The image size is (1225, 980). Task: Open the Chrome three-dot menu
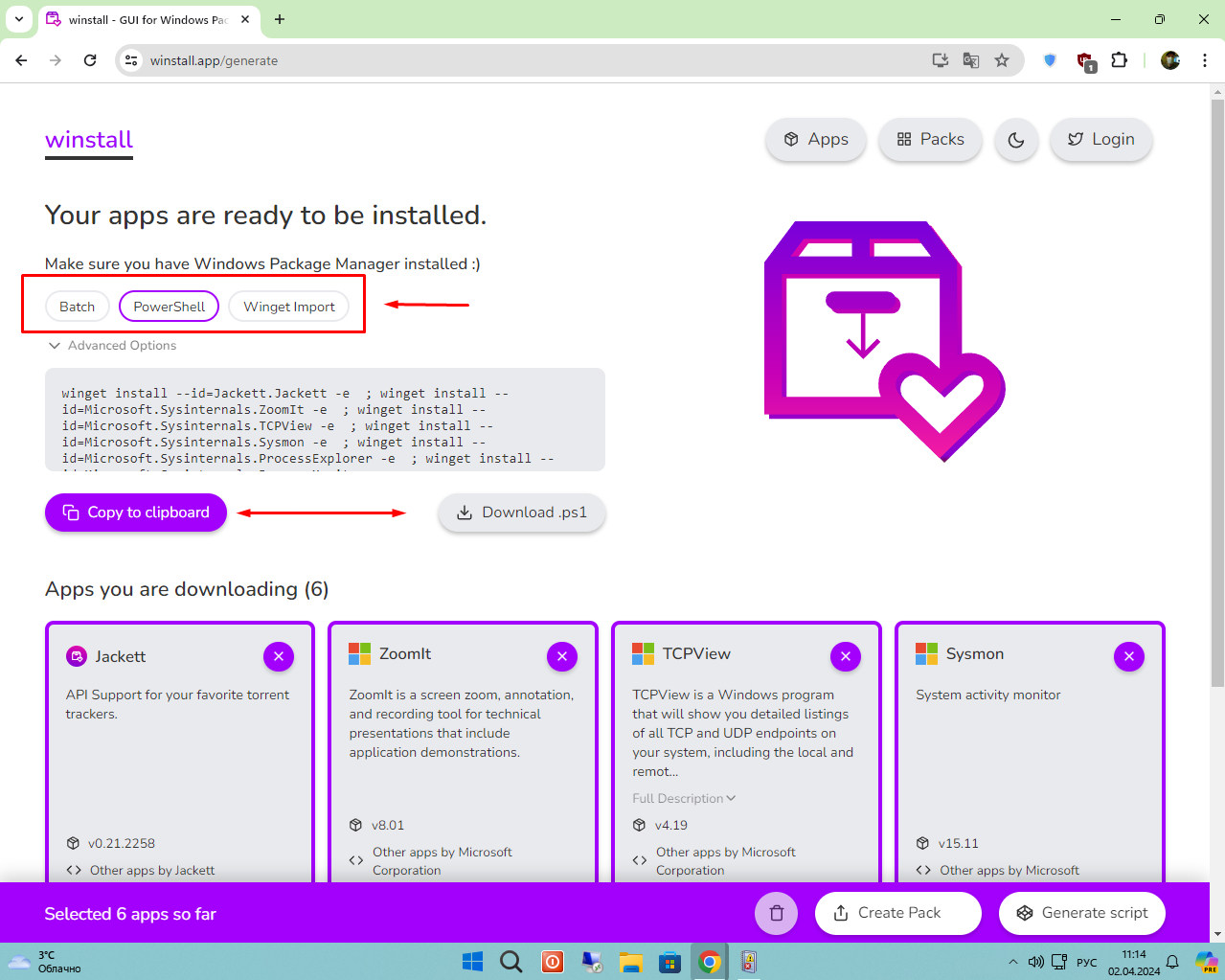tap(1205, 60)
